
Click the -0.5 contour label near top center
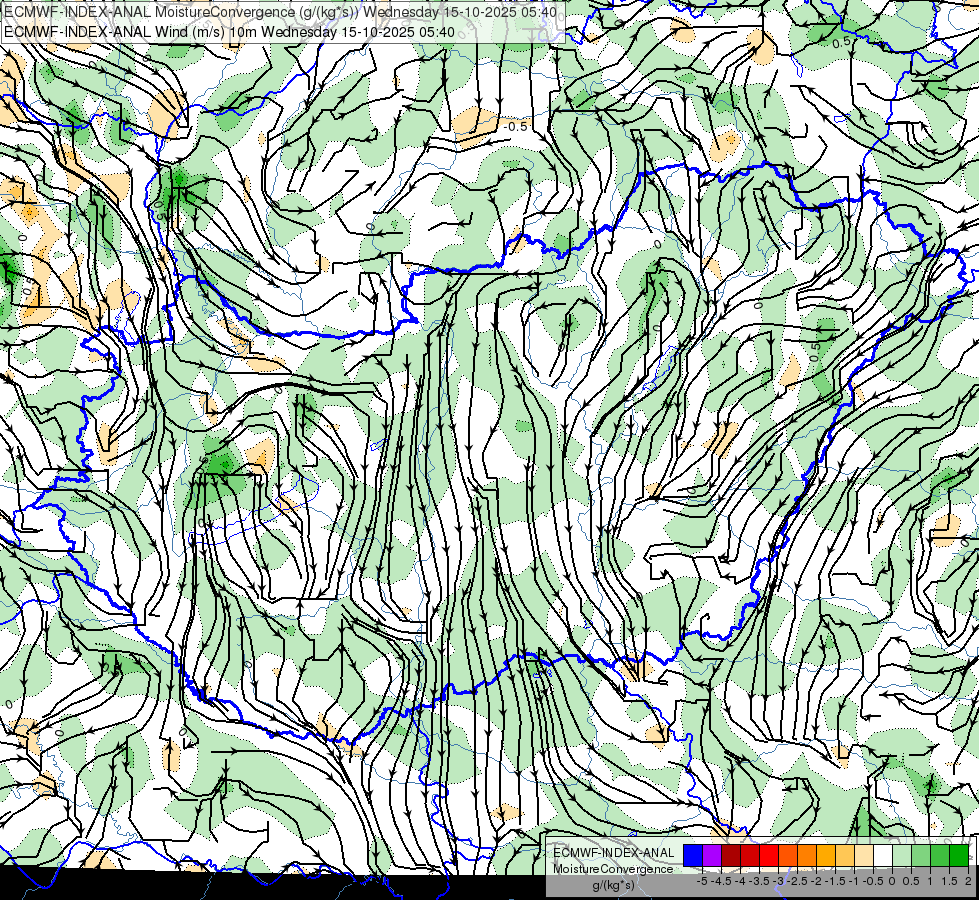pos(515,127)
